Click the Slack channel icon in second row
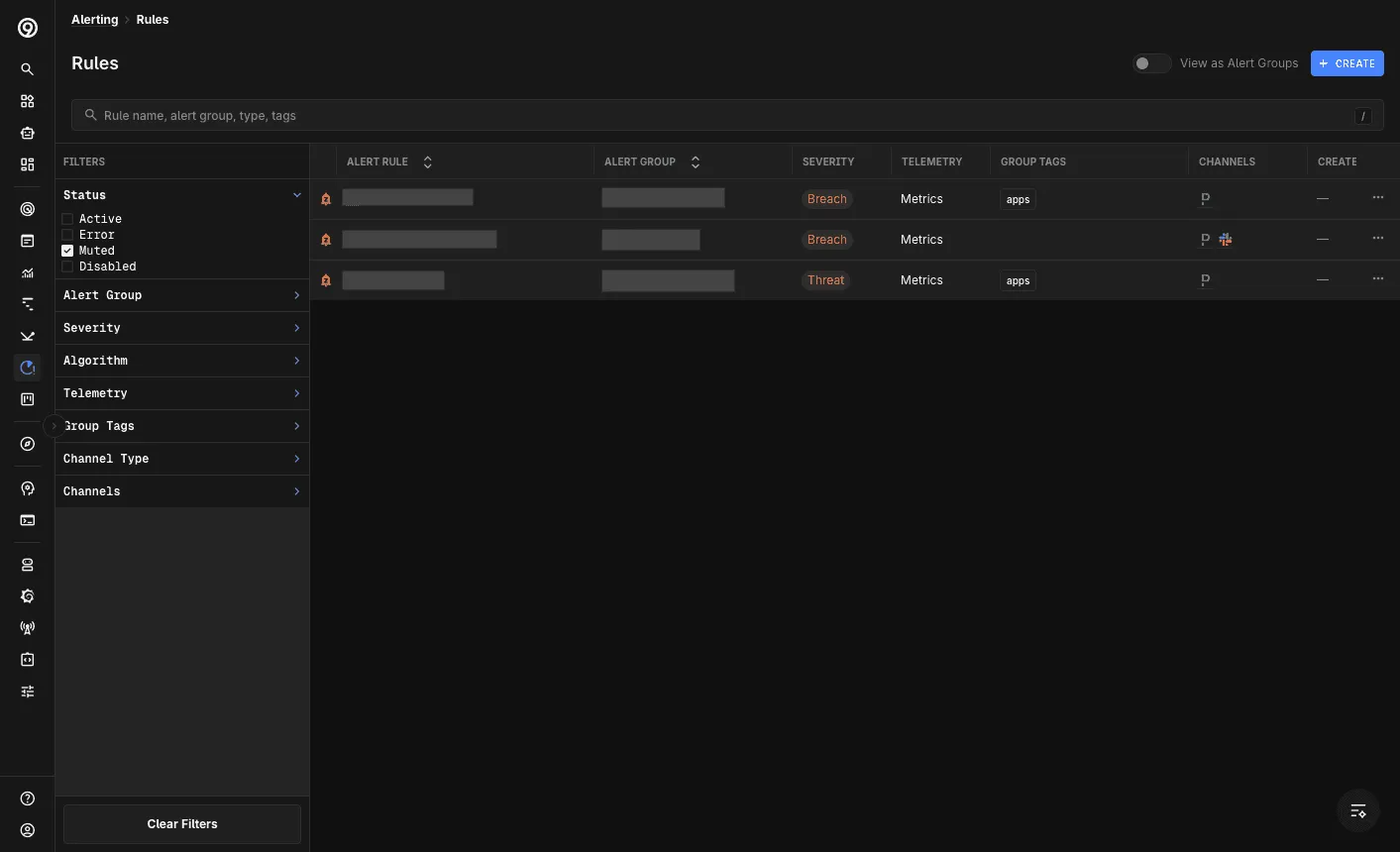The image size is (1400, 852). [x=1226, y=239]
